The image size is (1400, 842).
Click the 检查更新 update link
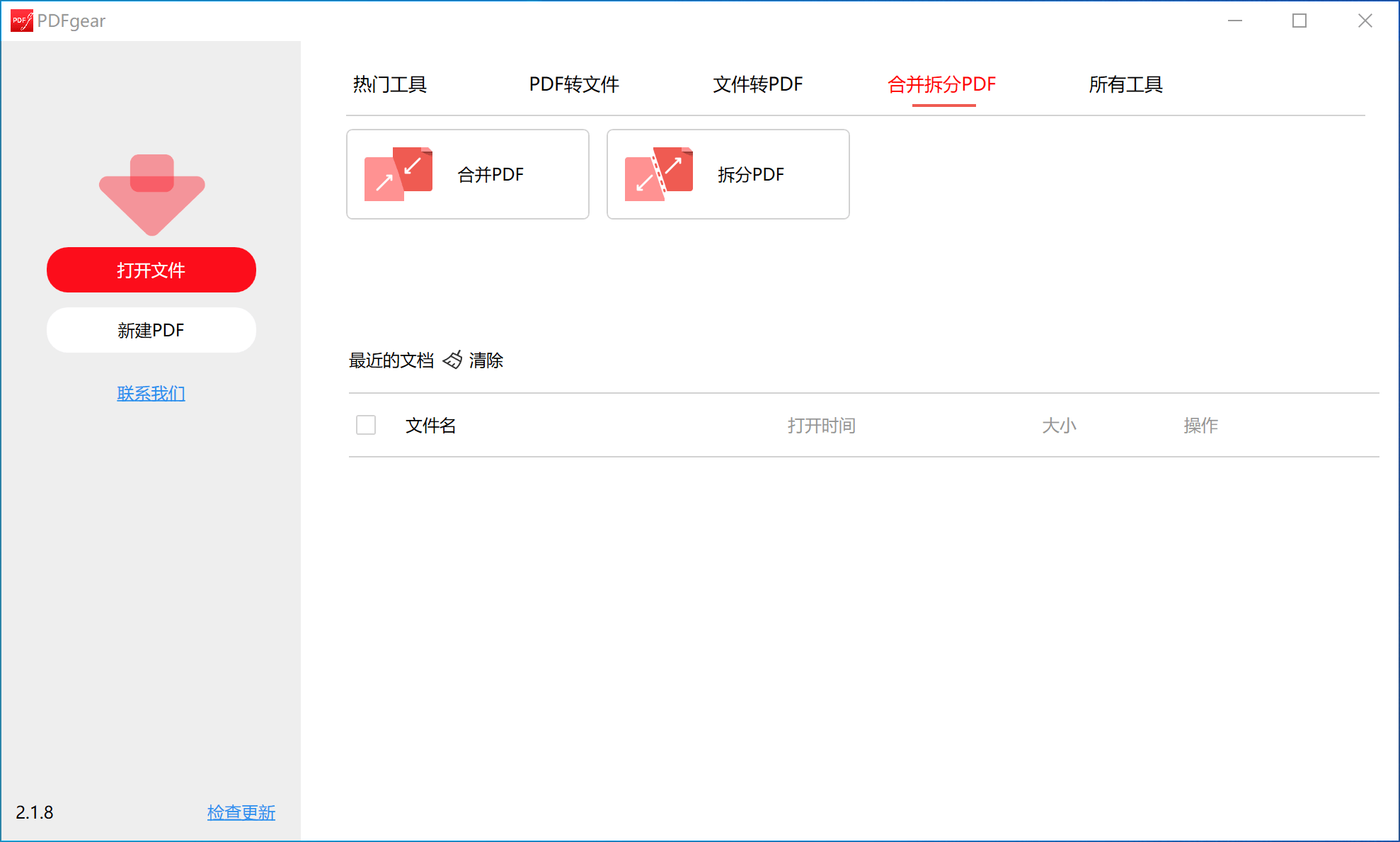241,813
